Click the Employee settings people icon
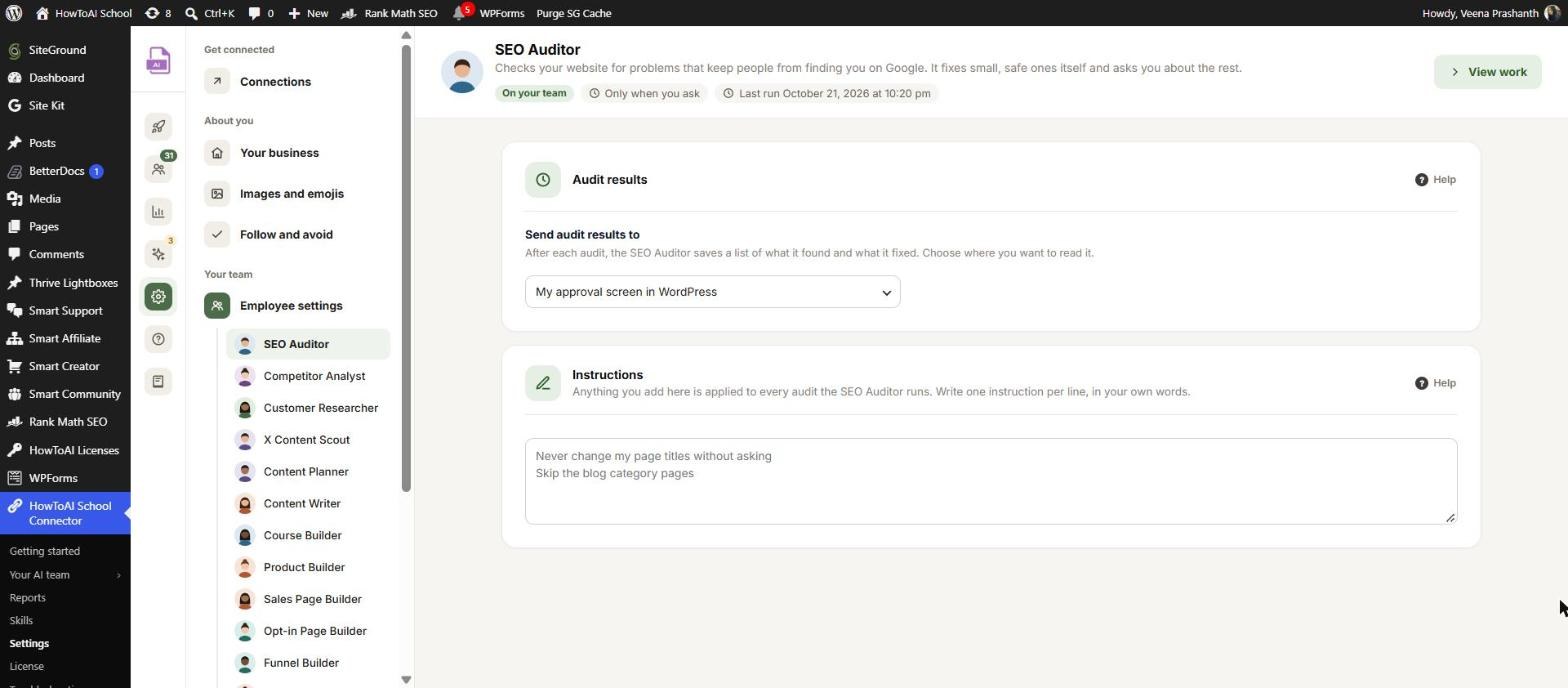 click(x=217, y=306)
